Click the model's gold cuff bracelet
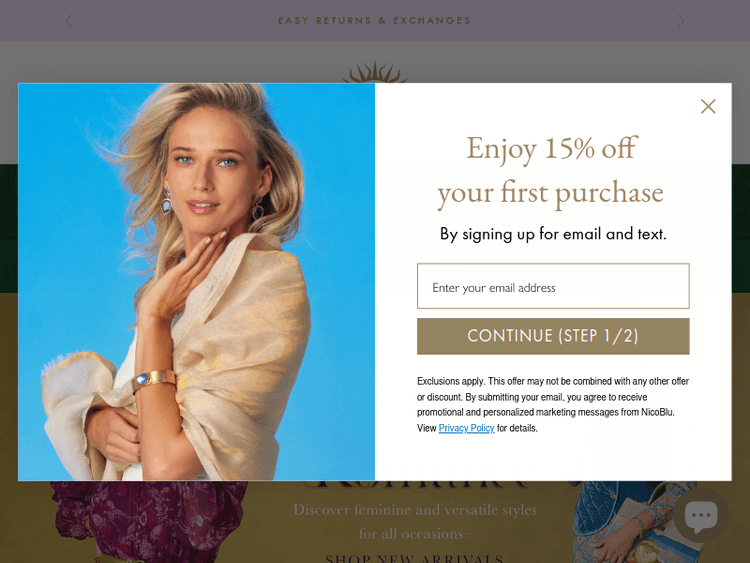Viewport: 750px width, 563px height. point(154,379)
